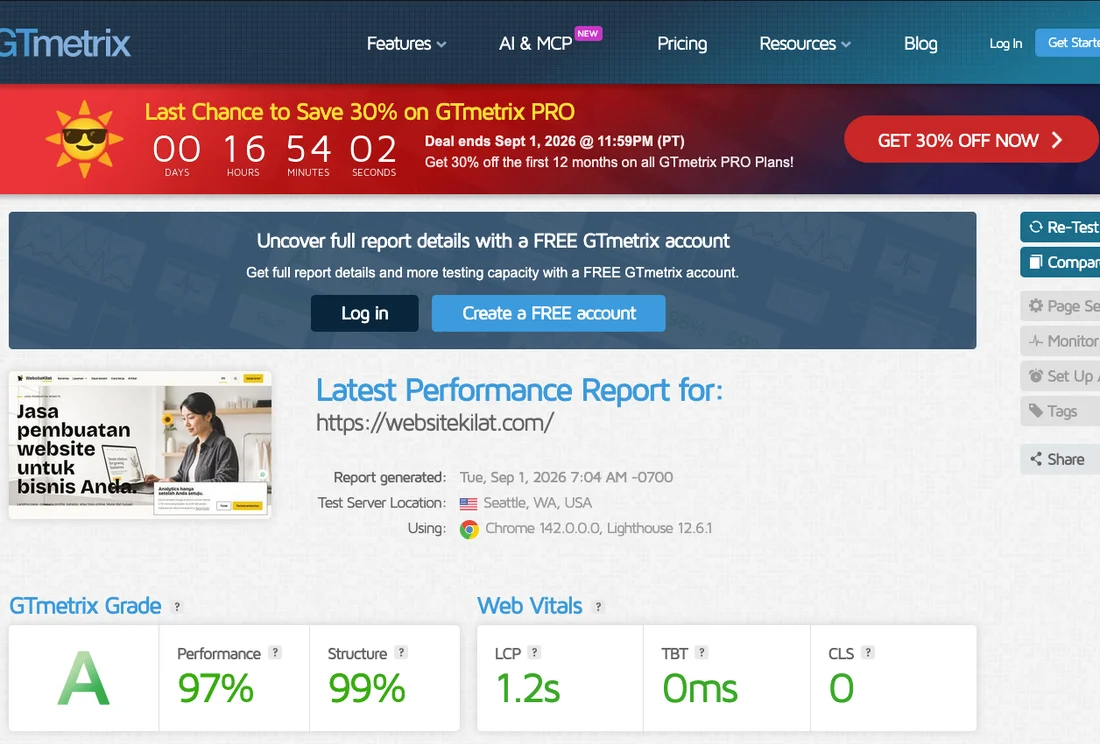Click the 1.2s LCP value
This screenshot has height=744, width=1100.
(528, 688)
